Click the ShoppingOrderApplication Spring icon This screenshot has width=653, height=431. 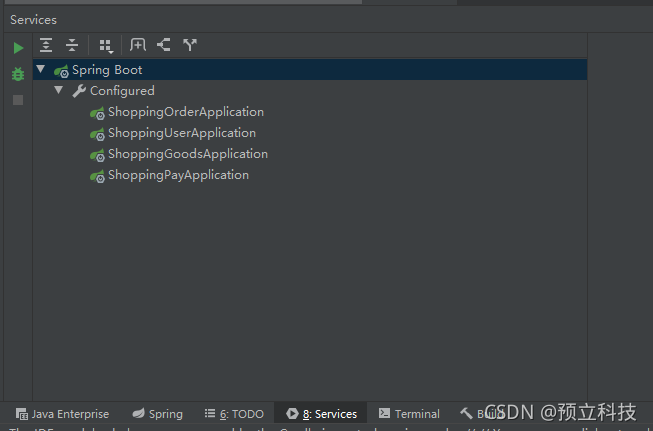coord(97,113)
